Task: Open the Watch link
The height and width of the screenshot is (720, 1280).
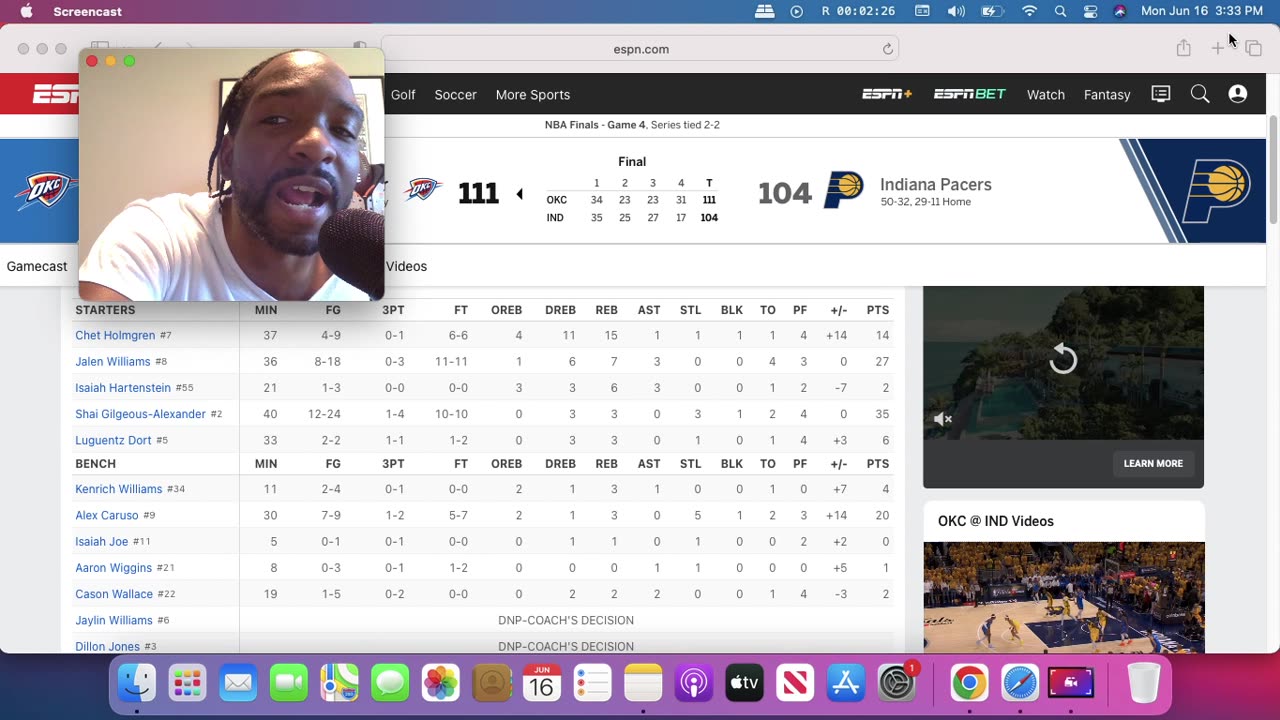Action: click(x=1045, y=94)
